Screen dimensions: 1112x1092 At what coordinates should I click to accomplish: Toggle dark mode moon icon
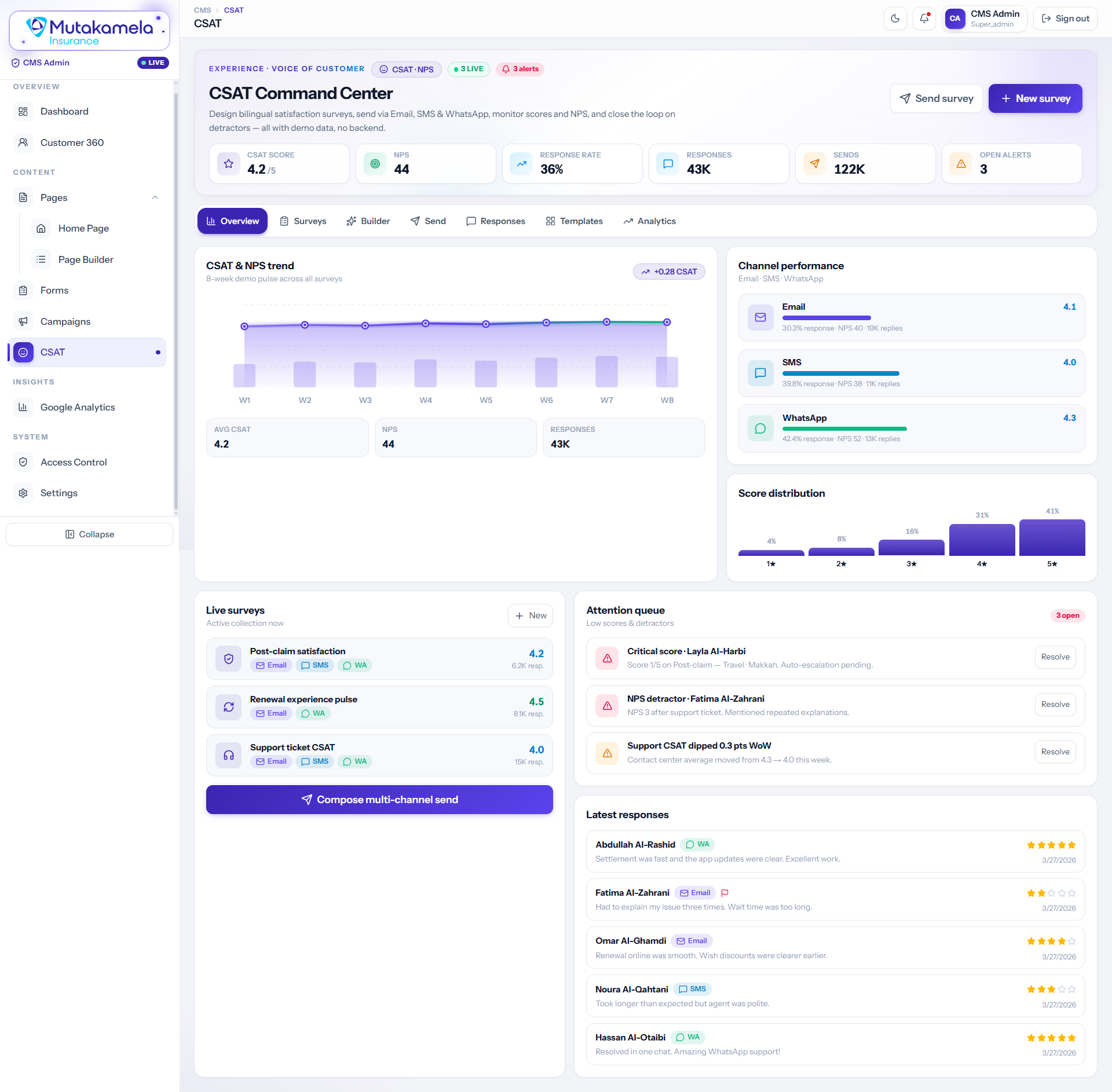[x=895, y=19]
